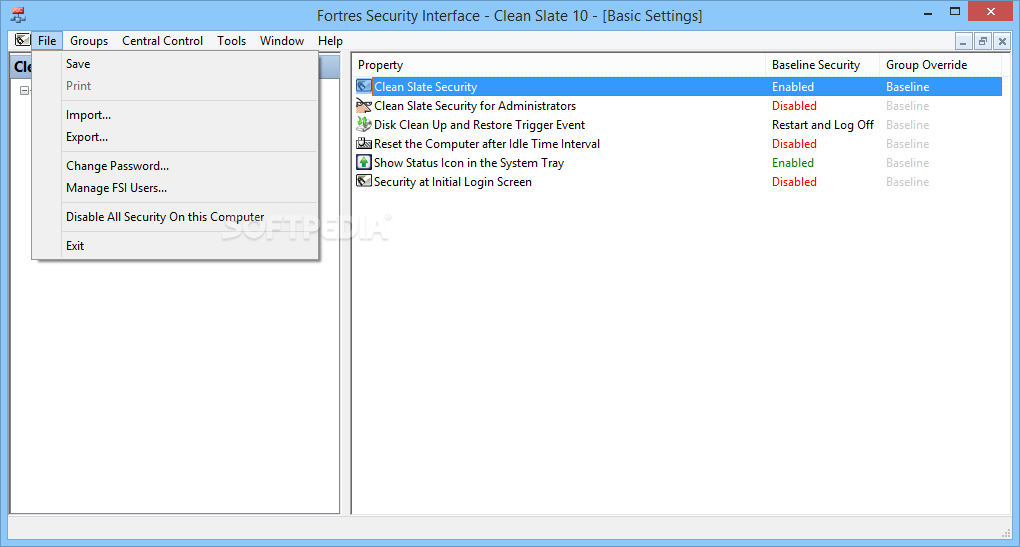
Task: Click the Group Override column header
Action: [940, 65]
